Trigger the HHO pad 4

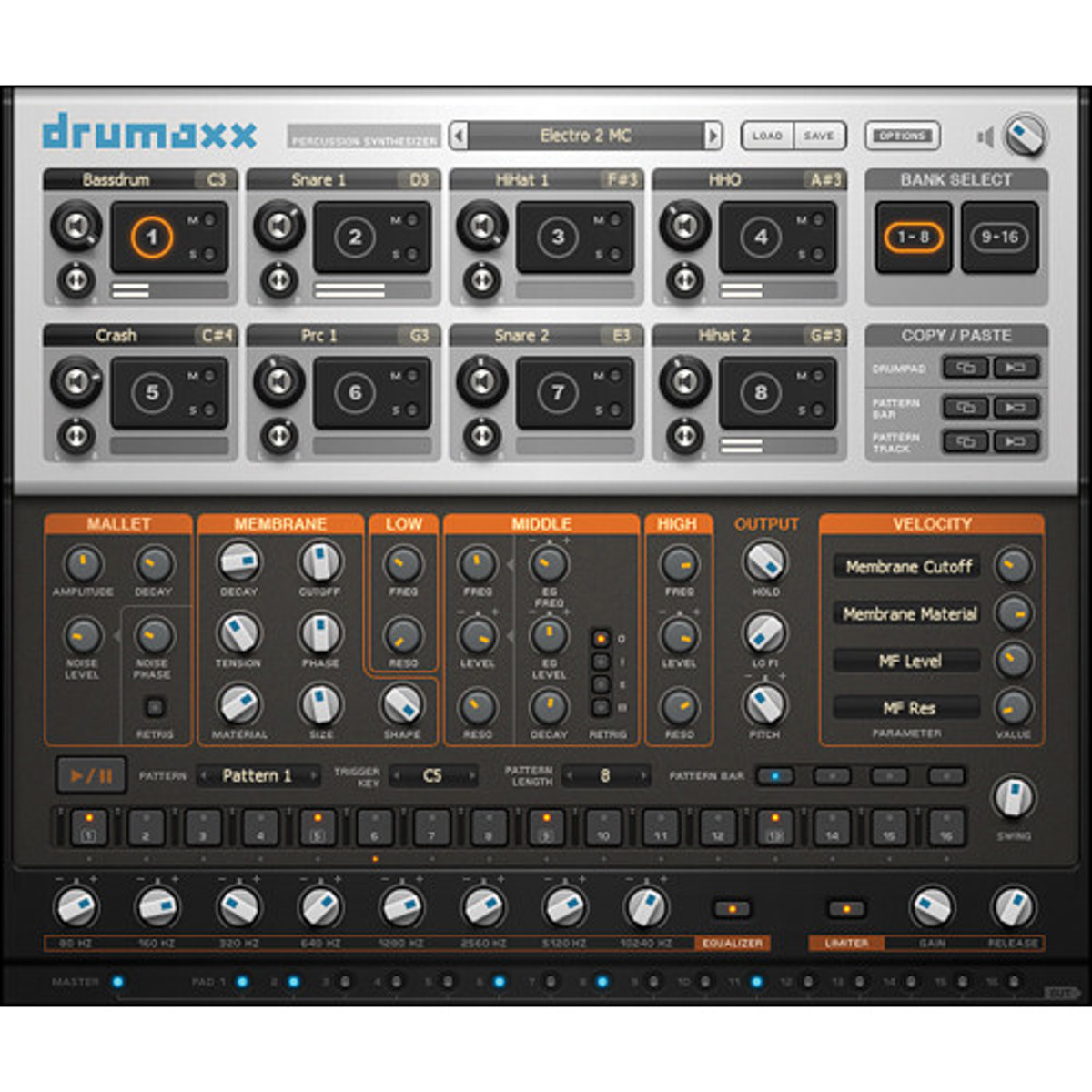pos(761,238)
